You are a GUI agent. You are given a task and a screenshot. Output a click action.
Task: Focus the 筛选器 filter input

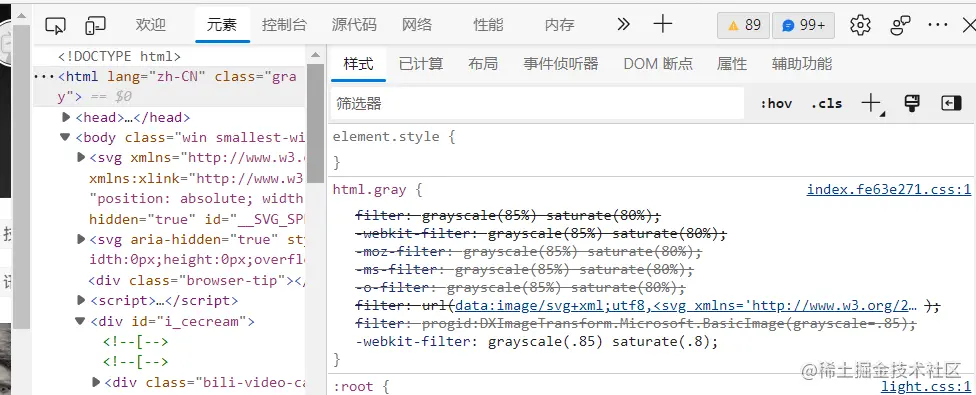point(537,103)
